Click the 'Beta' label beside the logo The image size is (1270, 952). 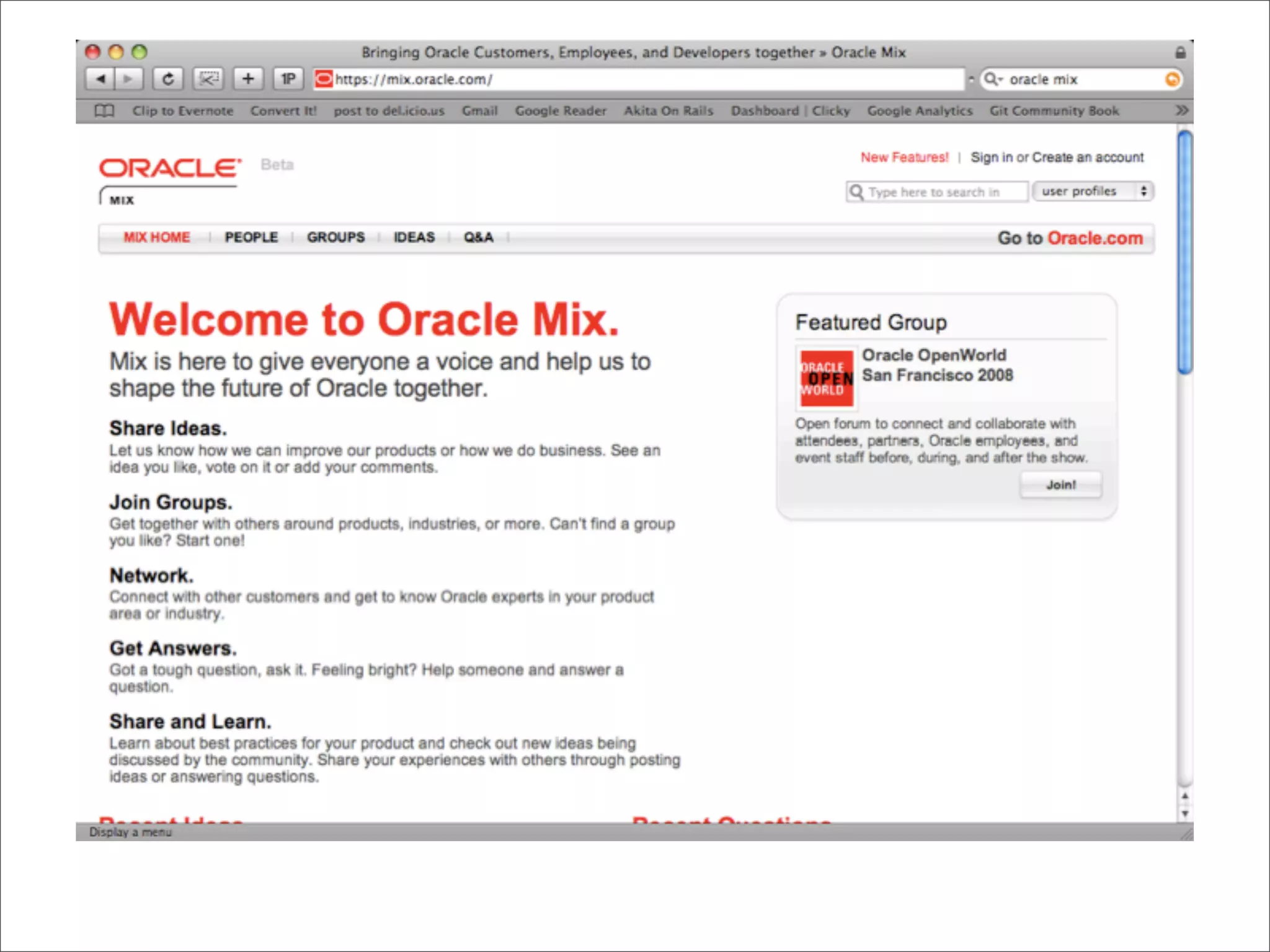(x=277, y=165)
